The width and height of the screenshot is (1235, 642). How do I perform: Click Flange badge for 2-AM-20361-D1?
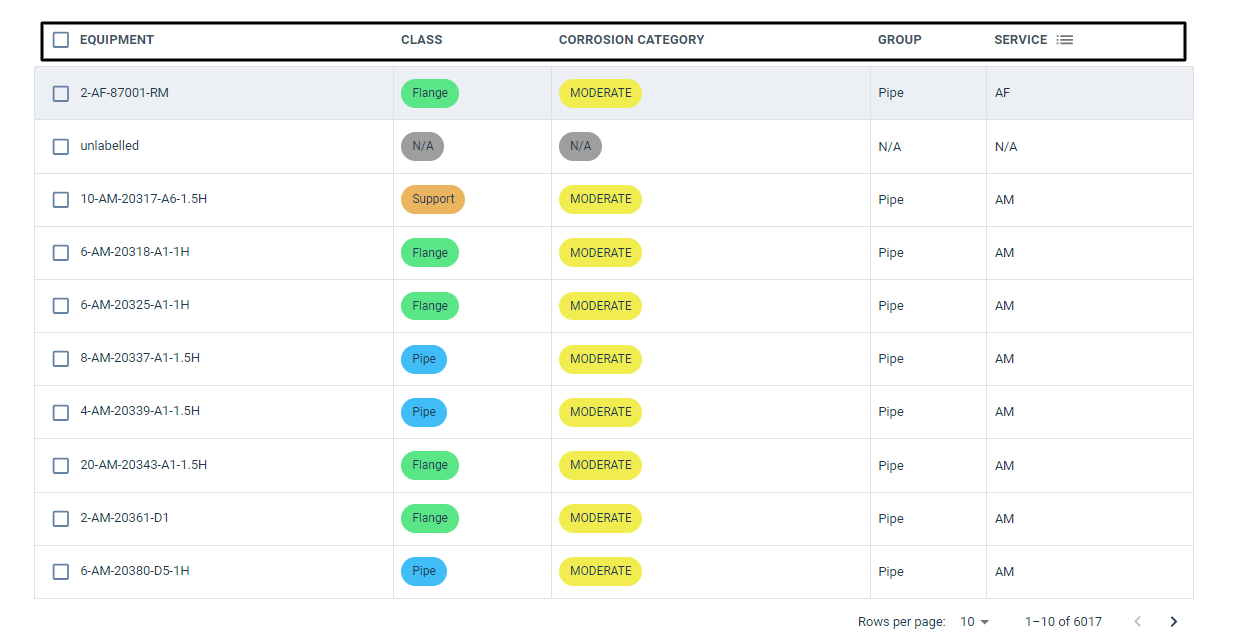[x=429, y=518]
